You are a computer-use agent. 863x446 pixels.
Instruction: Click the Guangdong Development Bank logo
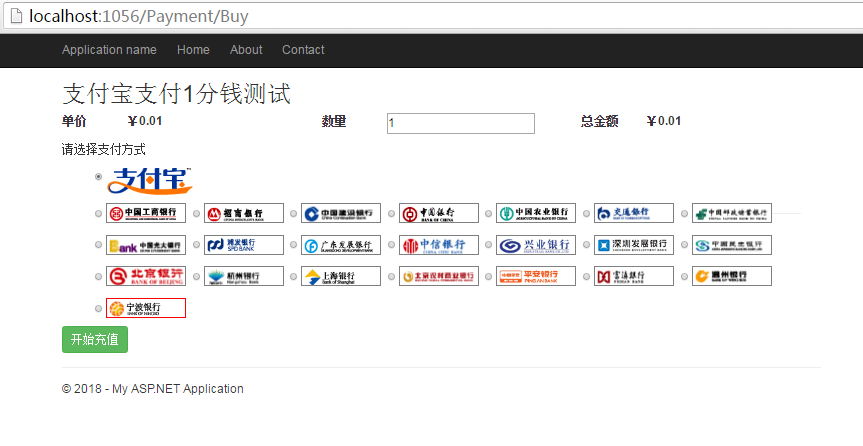pyautogui.click(x=341, y=245)
